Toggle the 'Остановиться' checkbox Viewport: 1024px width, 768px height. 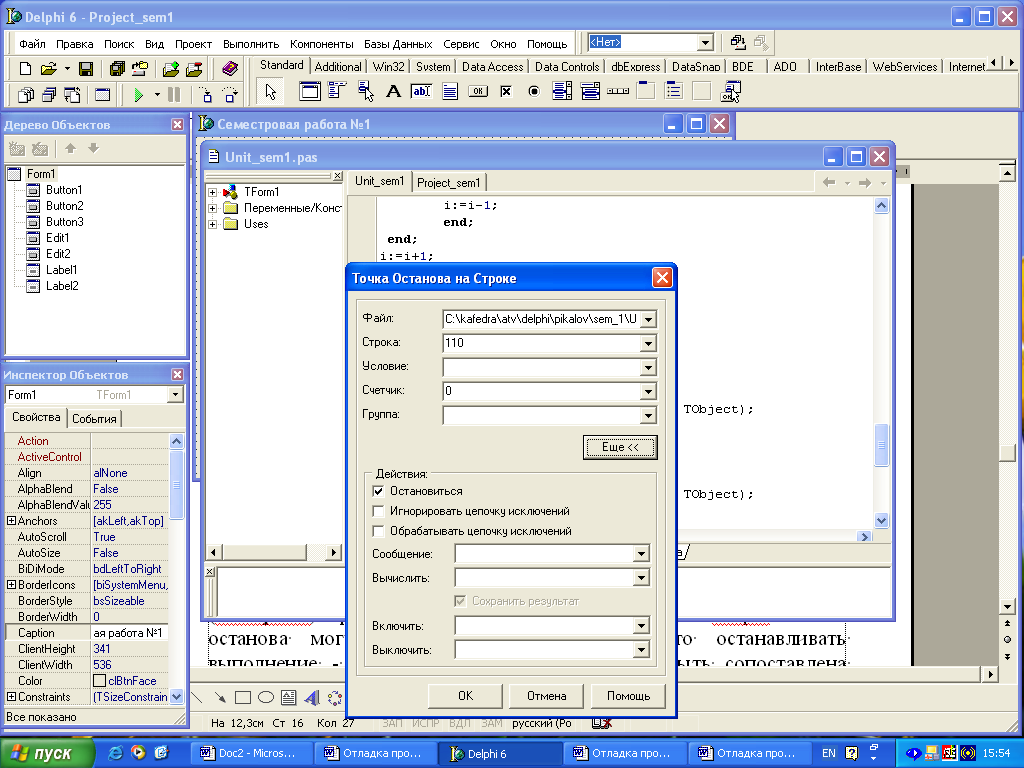378,491
